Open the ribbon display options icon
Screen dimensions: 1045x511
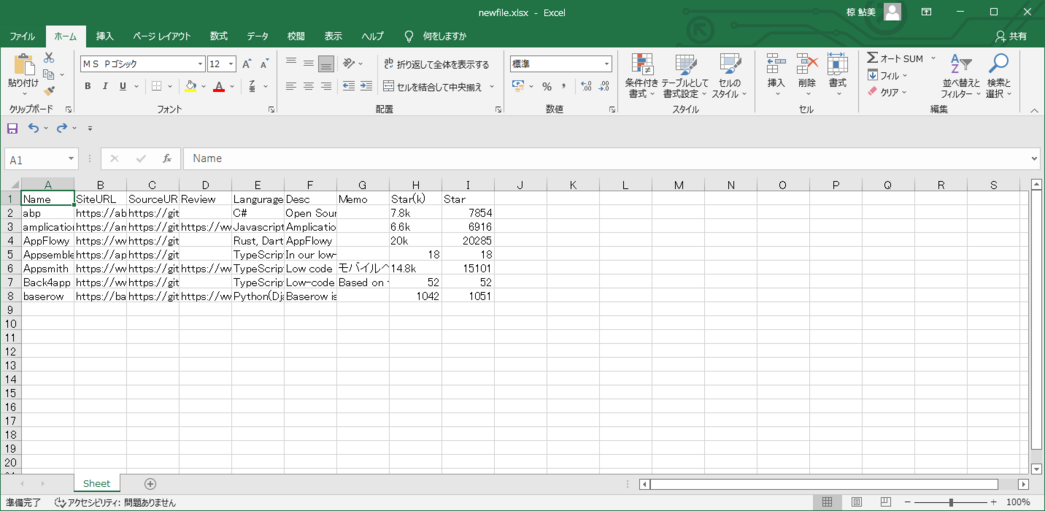[926, 12]
